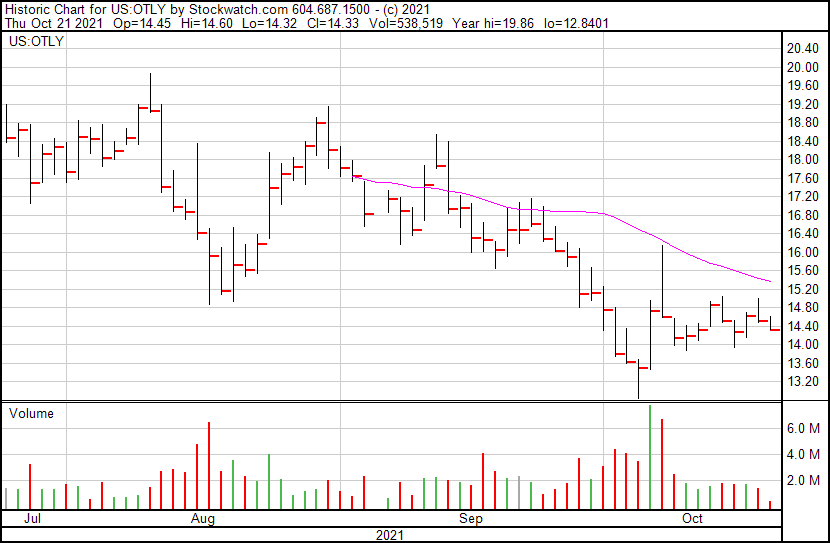Click the magenta moving average line
830x543 pixels.
[x=562, y=212]
